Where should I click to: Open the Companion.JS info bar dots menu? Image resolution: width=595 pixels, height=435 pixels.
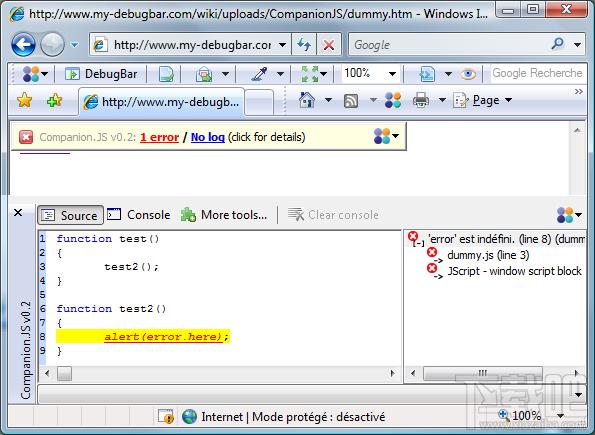click(386, 136)
